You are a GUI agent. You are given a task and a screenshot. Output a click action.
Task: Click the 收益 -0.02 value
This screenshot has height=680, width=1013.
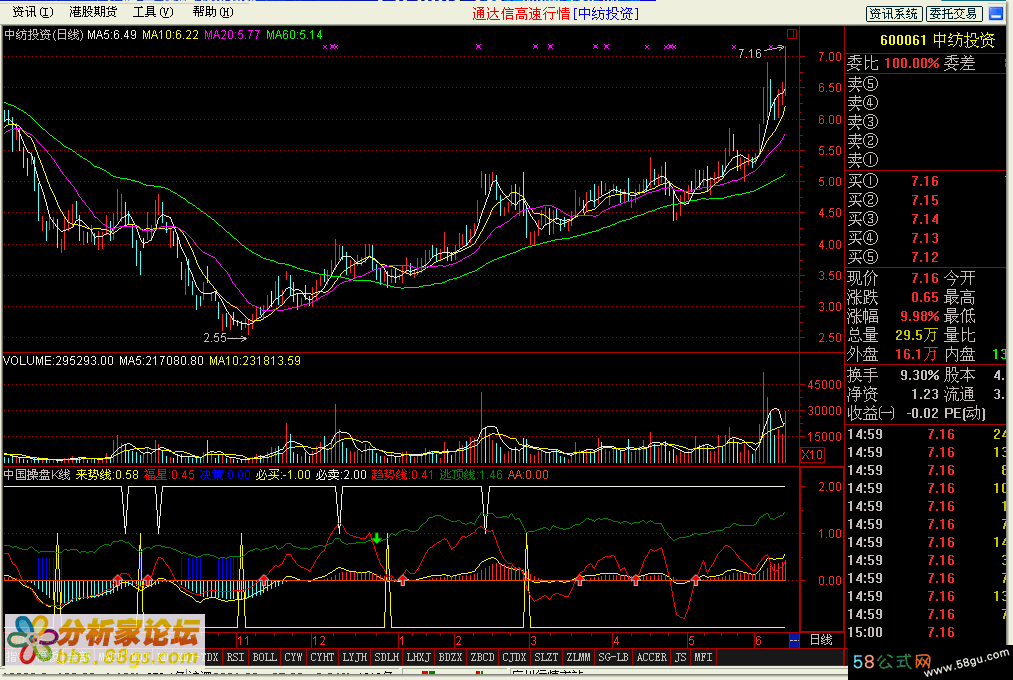[922, 413]
